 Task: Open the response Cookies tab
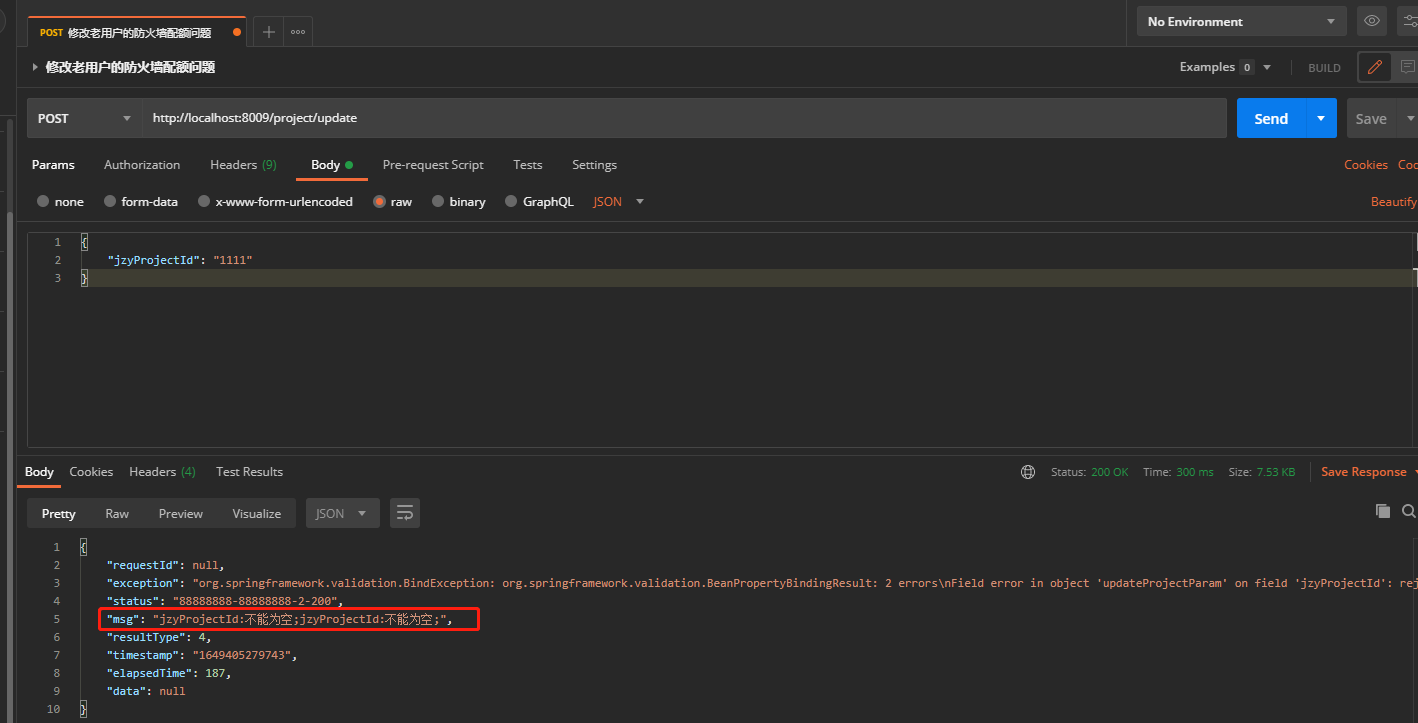(x=91, y=472)
